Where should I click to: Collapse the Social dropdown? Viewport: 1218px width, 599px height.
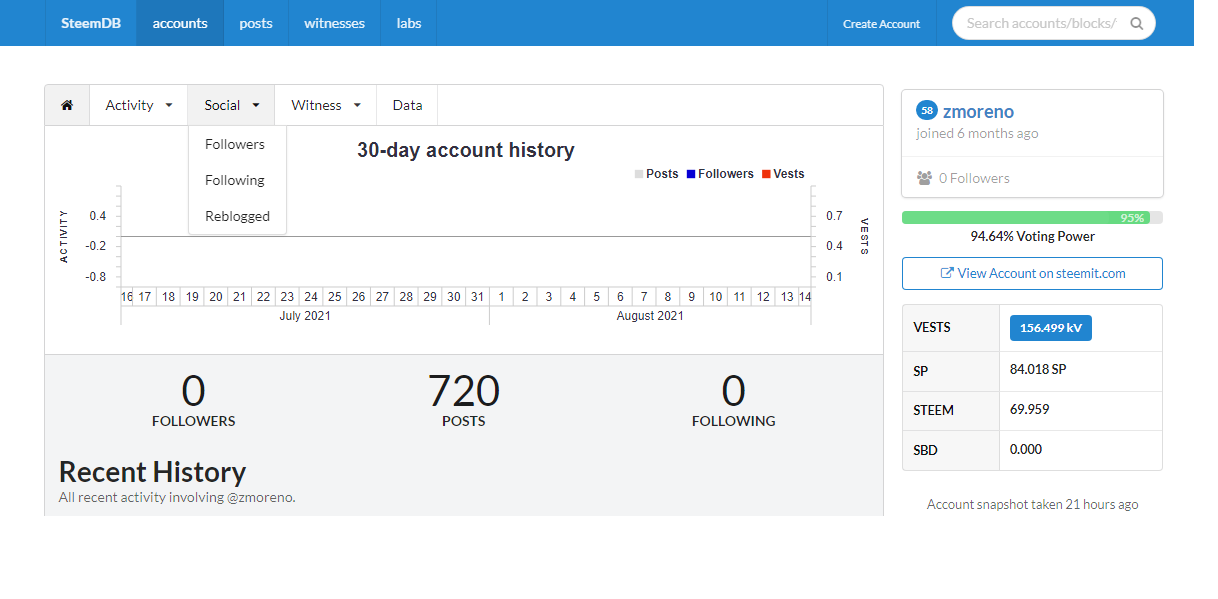coord(232,105)
